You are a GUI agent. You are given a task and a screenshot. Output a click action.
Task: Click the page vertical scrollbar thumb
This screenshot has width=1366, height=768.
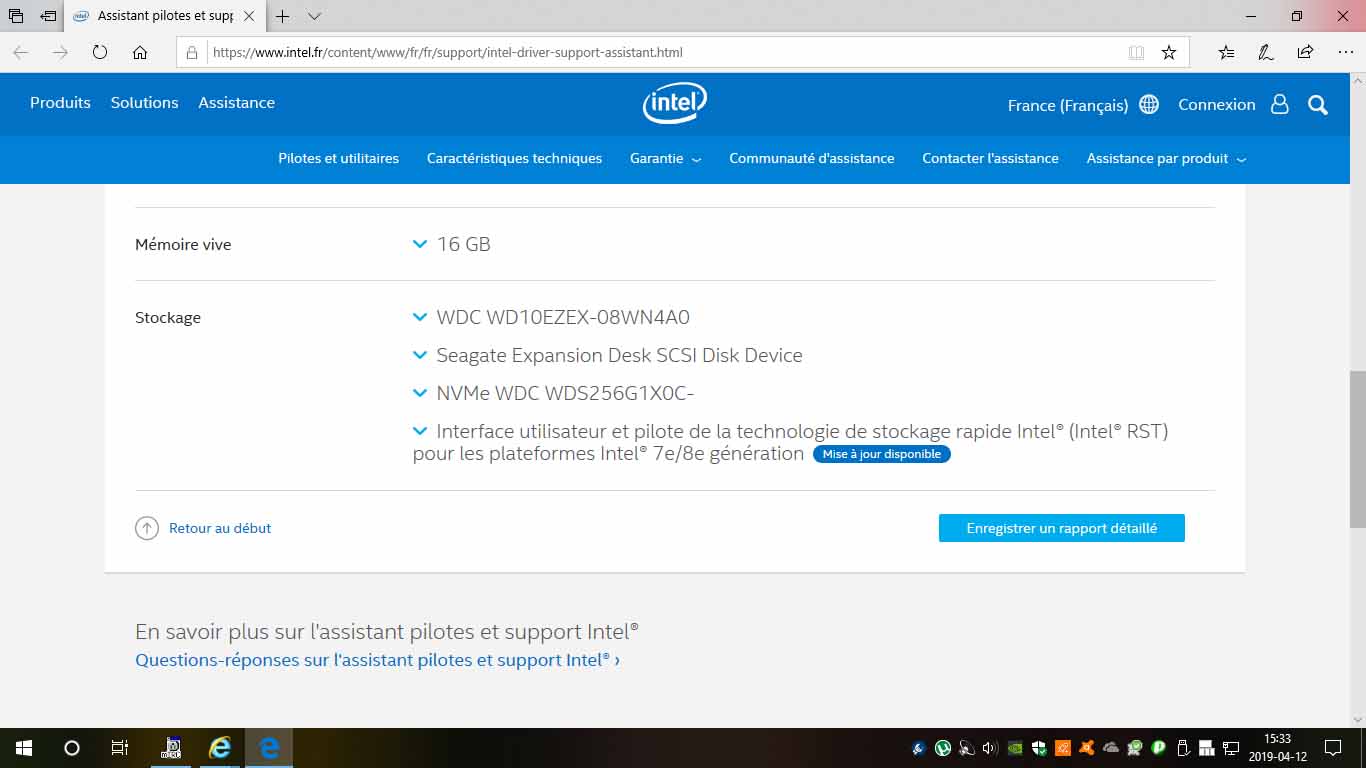[1357, 449]
